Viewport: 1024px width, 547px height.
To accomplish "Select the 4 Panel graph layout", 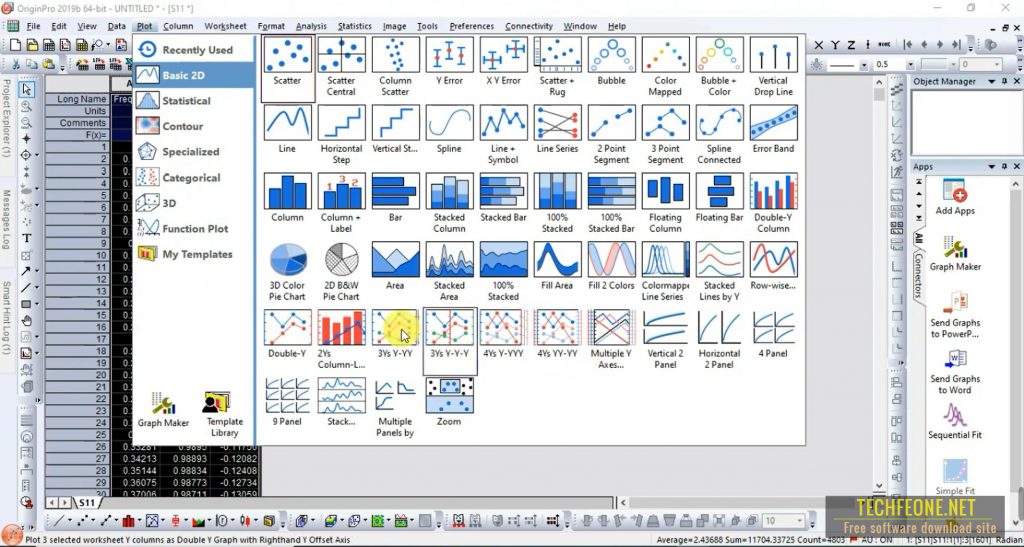I will click(x=773, y=336).
